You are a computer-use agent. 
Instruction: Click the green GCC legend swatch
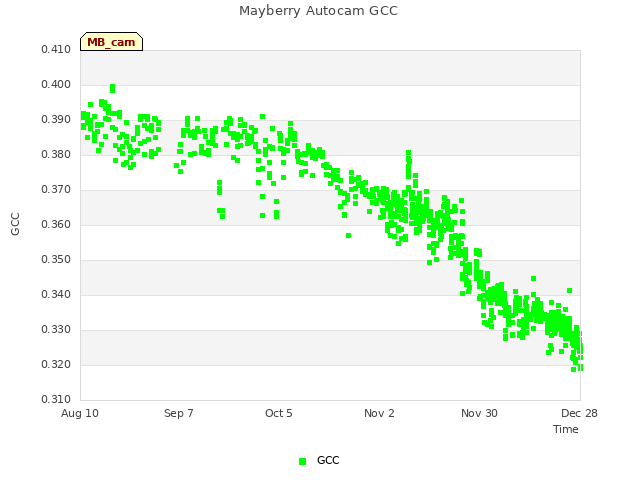pyautogui.click(x=302, y=461)
